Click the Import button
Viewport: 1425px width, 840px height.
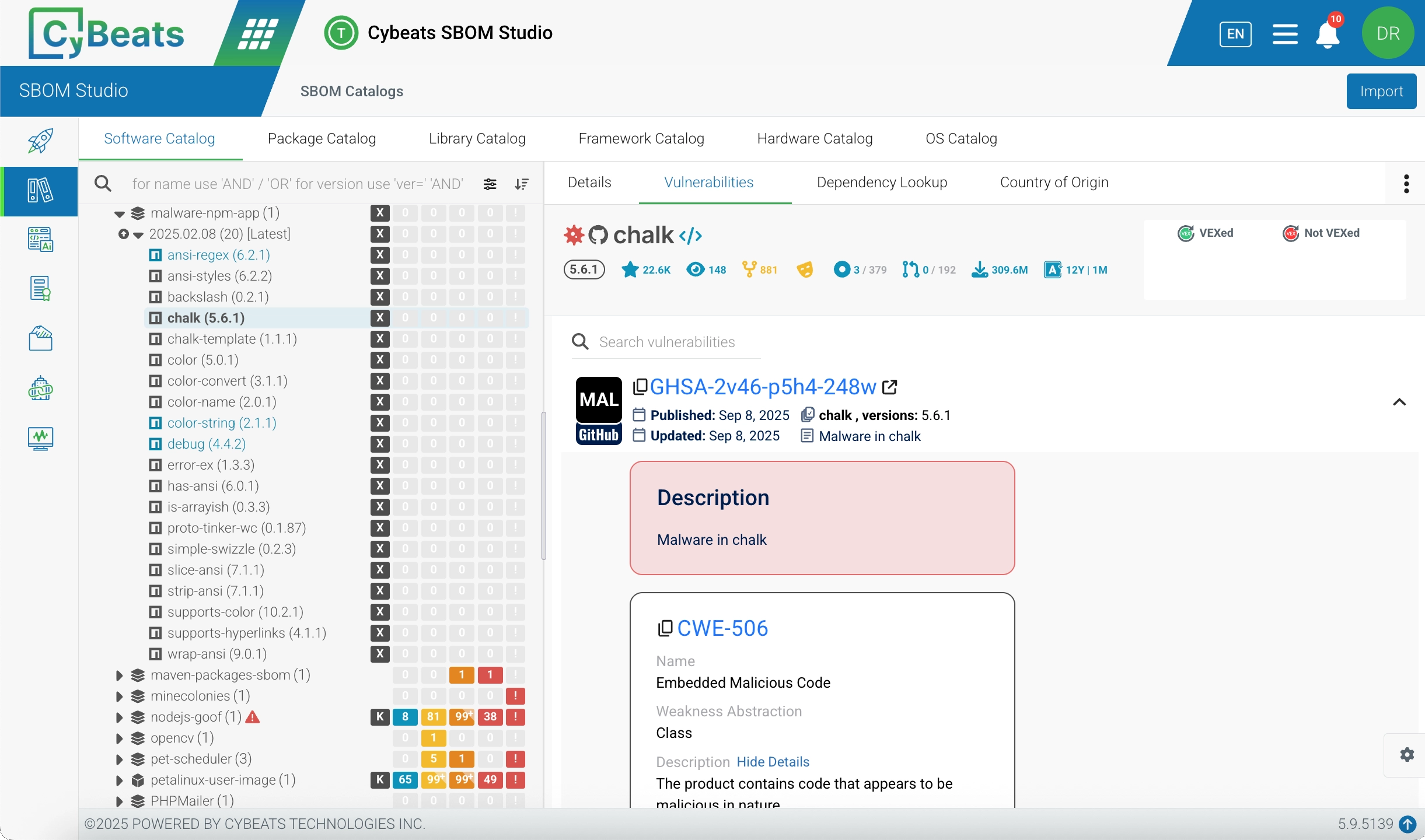1381,91
